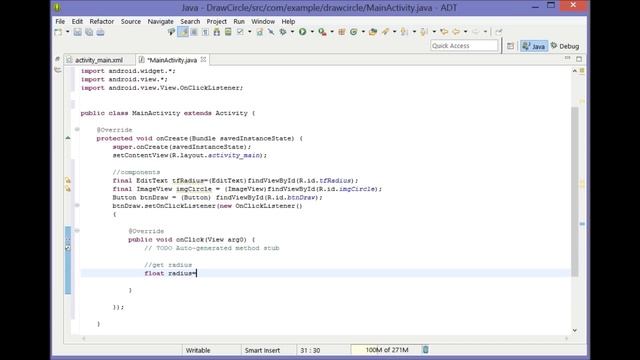The image size is (640, 360).
Task: Open the Search menu
Action: click(190, 21)
